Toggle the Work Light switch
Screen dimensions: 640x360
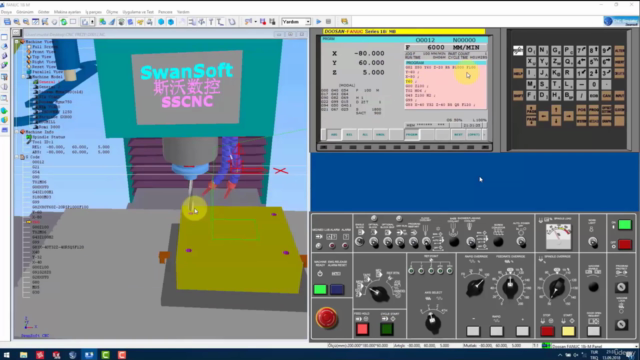pyautogui.click(x=593, y=242)
